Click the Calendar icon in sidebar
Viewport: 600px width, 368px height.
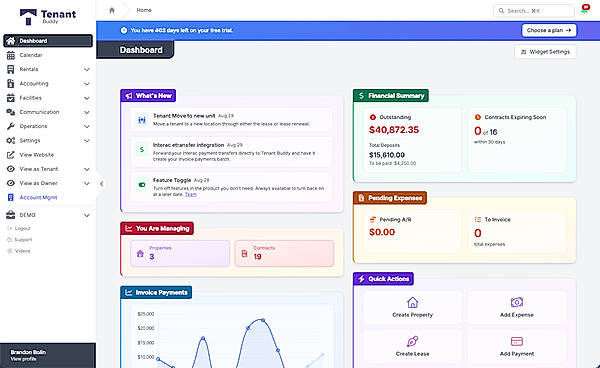click(11, 55)
